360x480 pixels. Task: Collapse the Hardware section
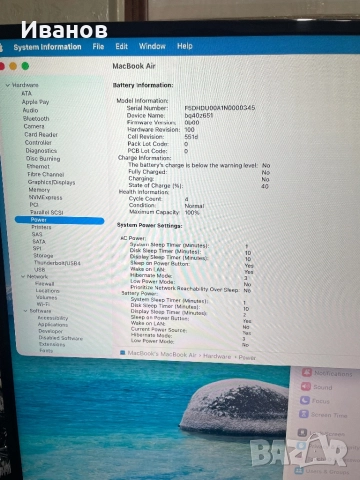pos(8,85)
